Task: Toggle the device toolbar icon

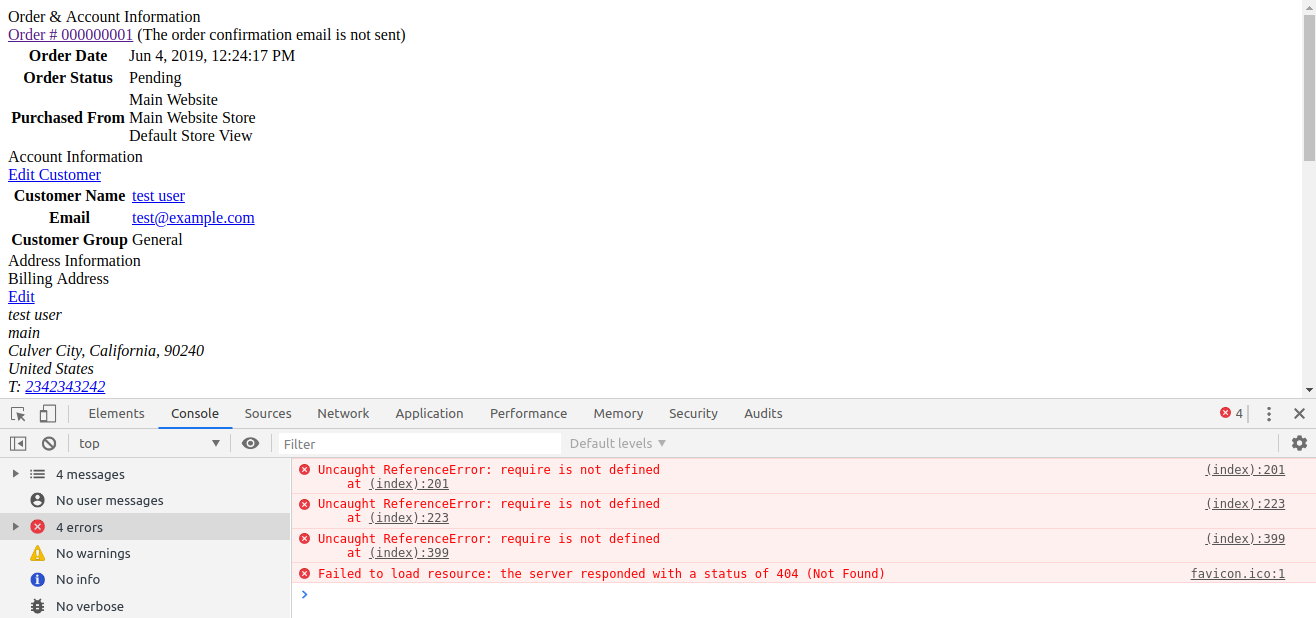Action: pyautogui.click(x=47, y=414)
